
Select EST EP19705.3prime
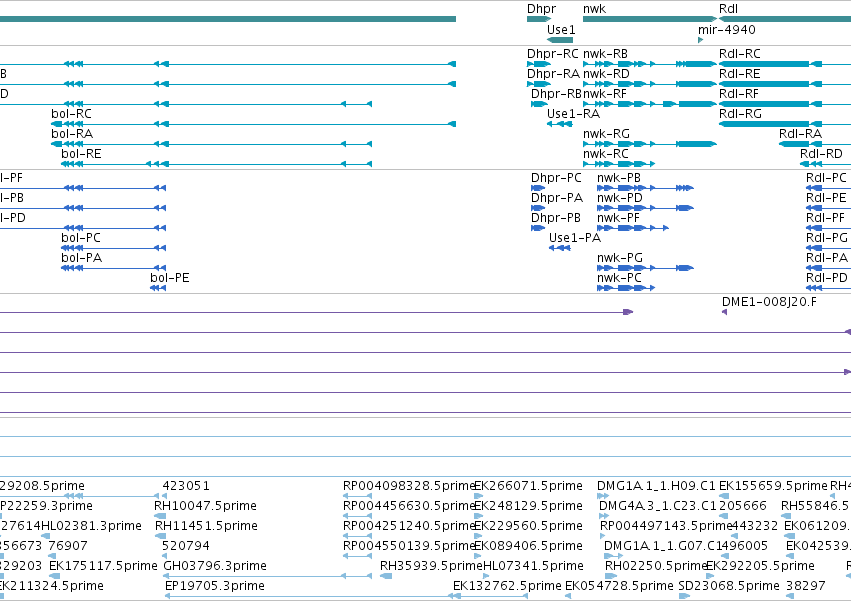214,586
